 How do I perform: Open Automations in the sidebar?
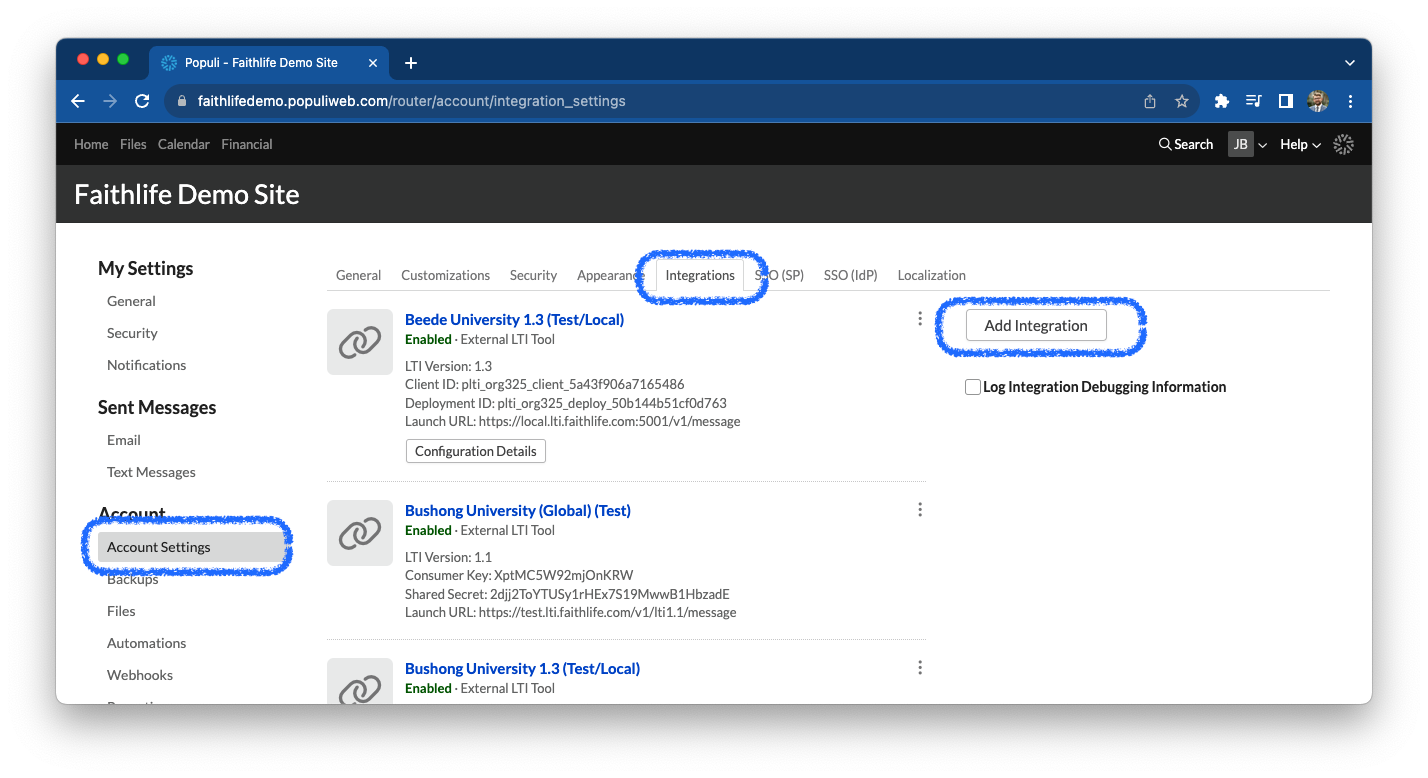(146, 643)
